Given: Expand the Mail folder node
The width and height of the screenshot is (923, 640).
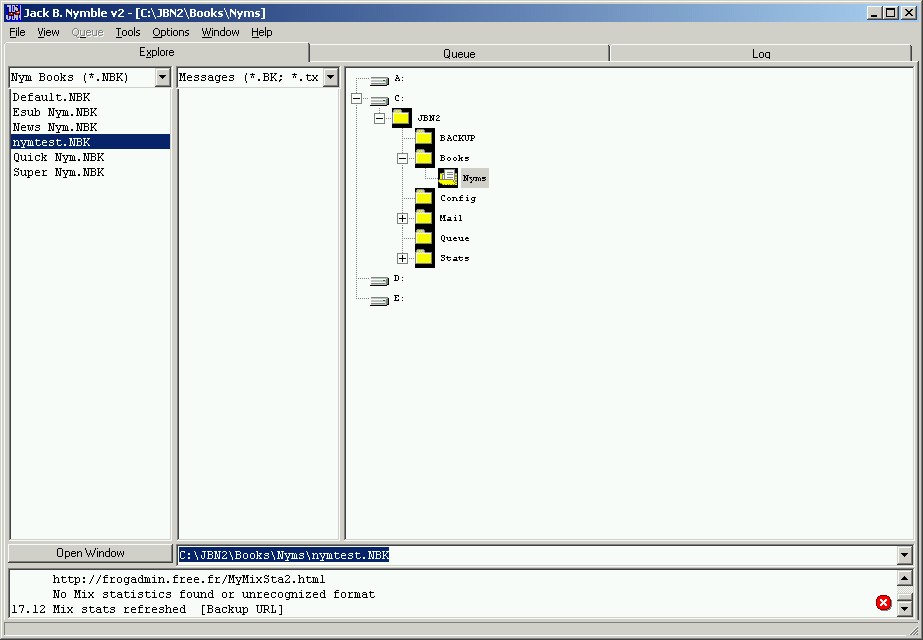Looking at the screenshot, I should pos(402,218).
